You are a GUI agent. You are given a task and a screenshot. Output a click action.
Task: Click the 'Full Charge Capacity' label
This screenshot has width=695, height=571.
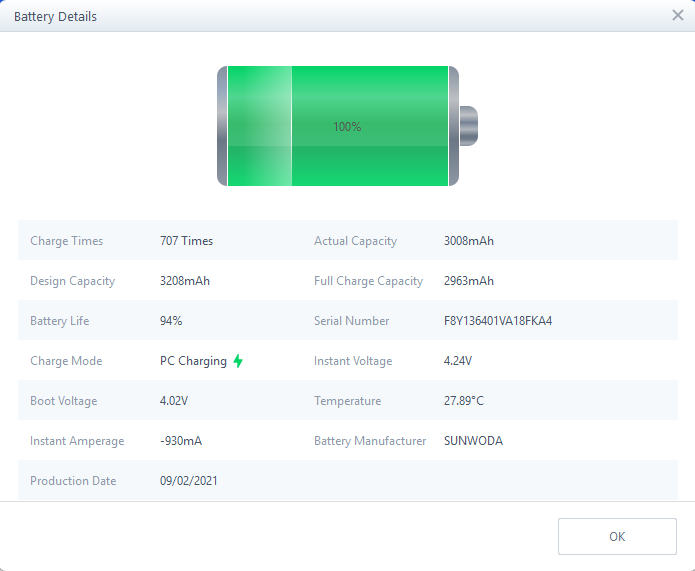coord(368,281)
